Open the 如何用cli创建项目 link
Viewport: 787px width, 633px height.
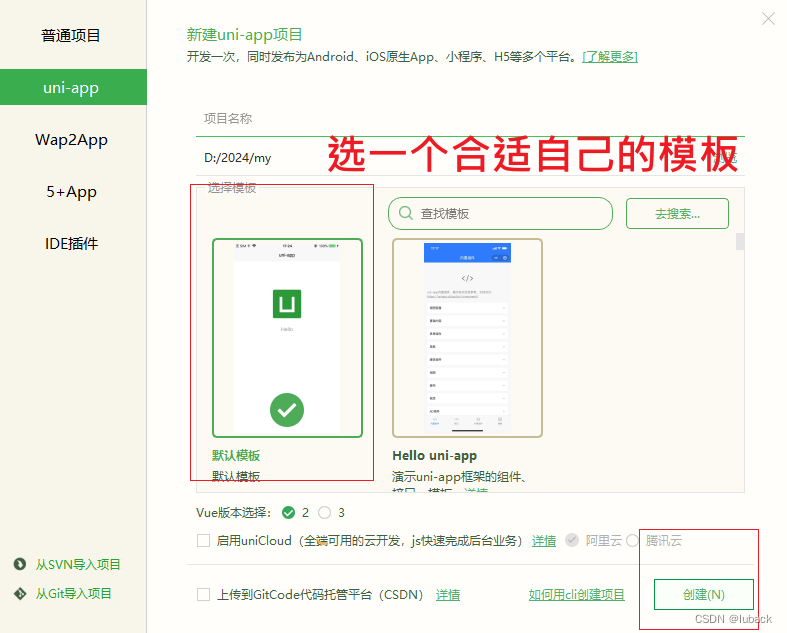click(576, 595)
